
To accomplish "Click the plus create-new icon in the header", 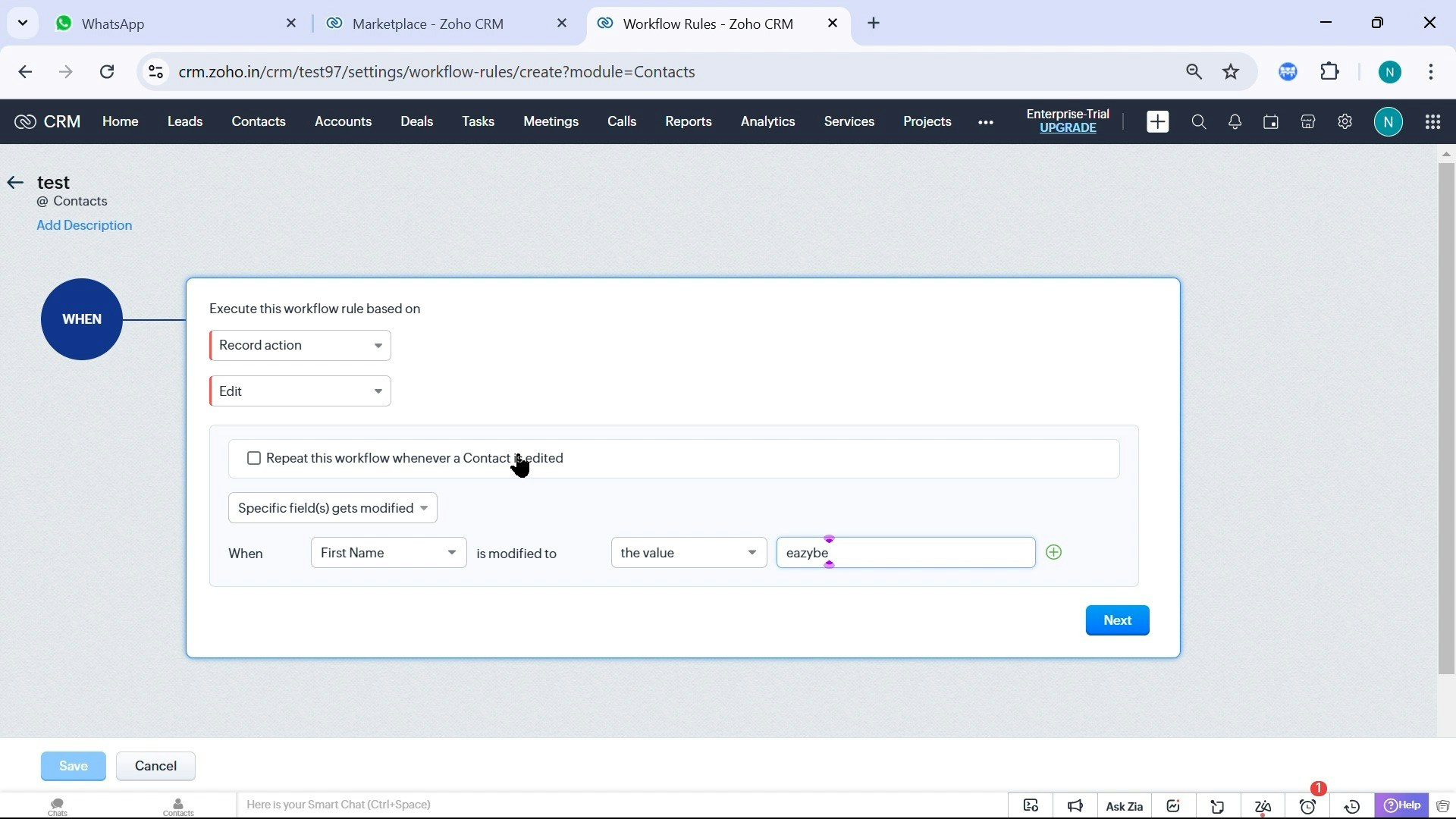I will [1157, 121].
